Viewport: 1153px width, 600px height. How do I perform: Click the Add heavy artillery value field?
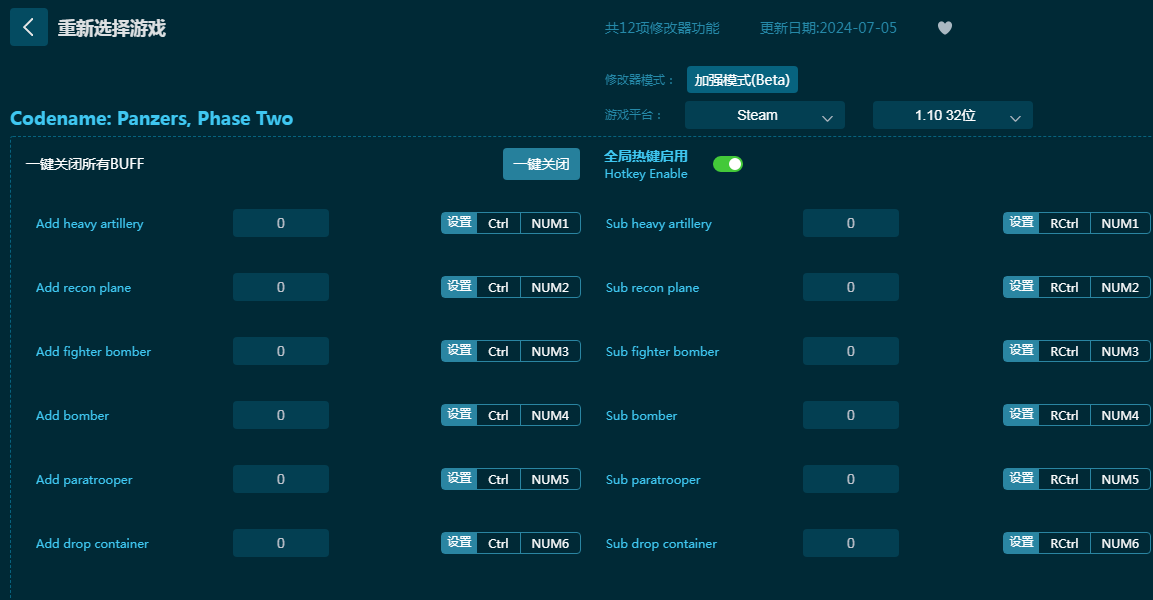(281, 223)
